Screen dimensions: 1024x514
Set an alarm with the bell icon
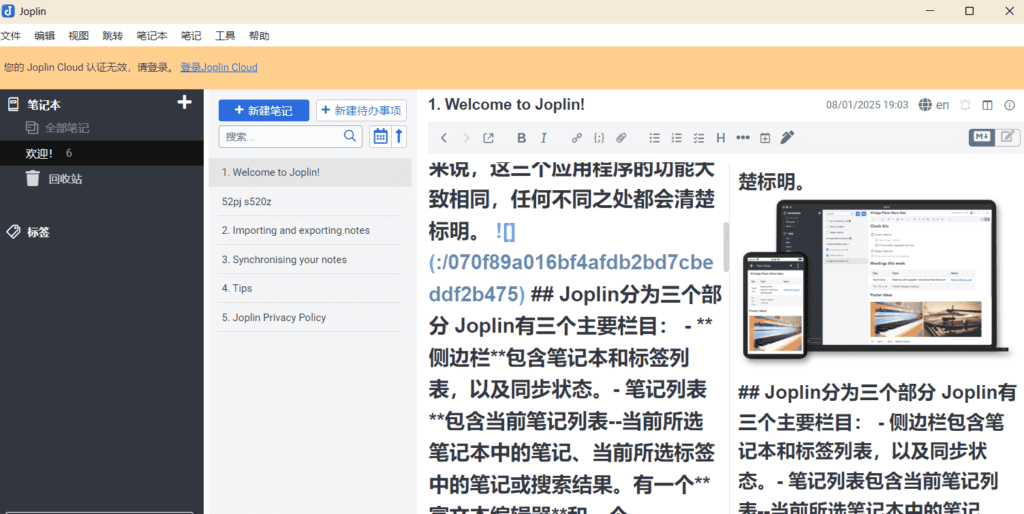(965, 105)
